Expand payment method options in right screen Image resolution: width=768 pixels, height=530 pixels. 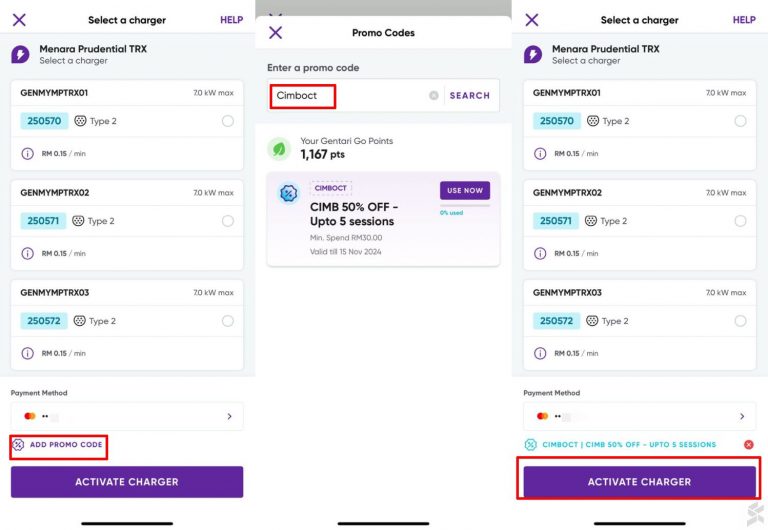(741, 416)
